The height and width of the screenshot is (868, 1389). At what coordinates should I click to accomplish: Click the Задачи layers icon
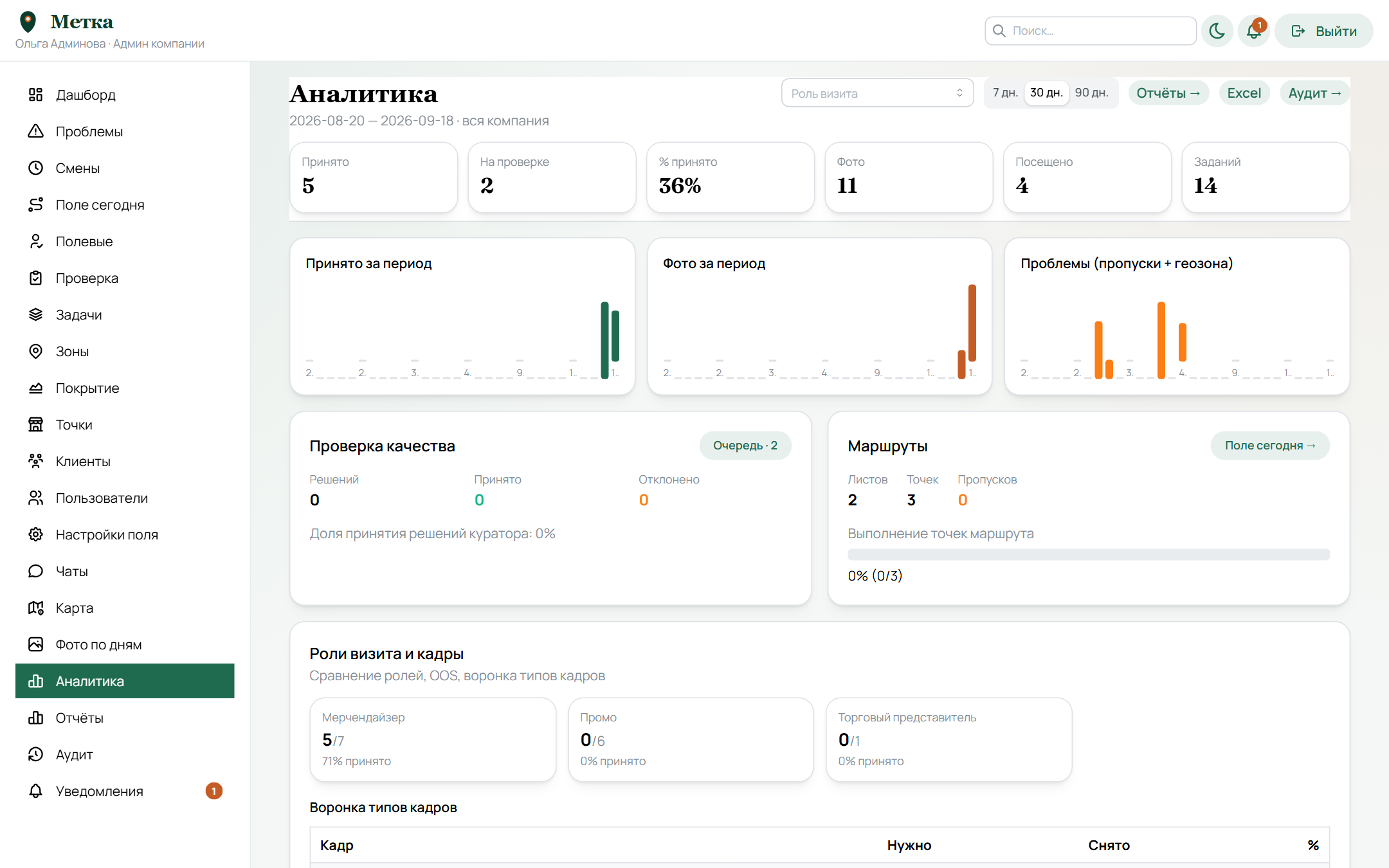point(35,314)
